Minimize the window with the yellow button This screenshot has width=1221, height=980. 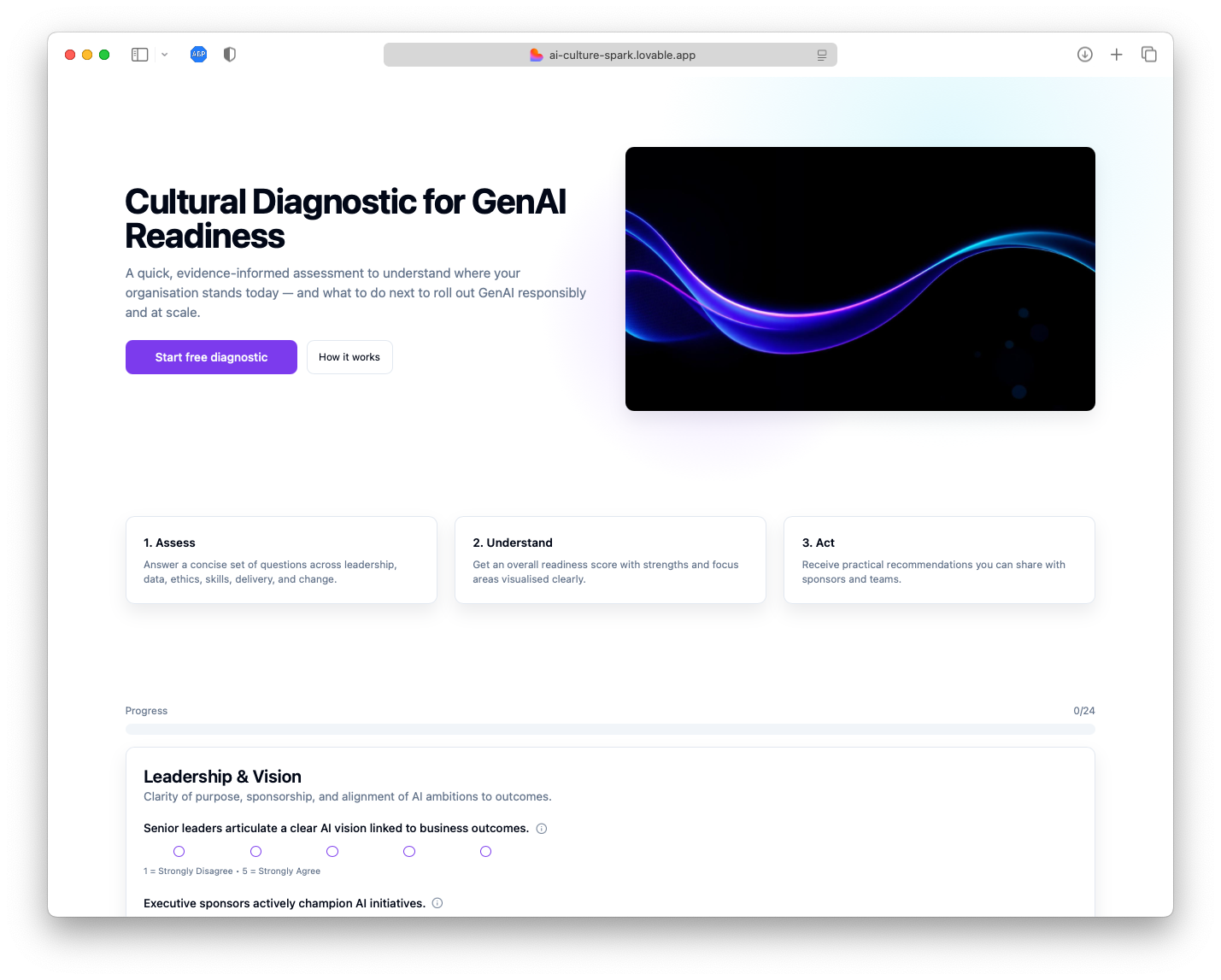tap(87, 55)
